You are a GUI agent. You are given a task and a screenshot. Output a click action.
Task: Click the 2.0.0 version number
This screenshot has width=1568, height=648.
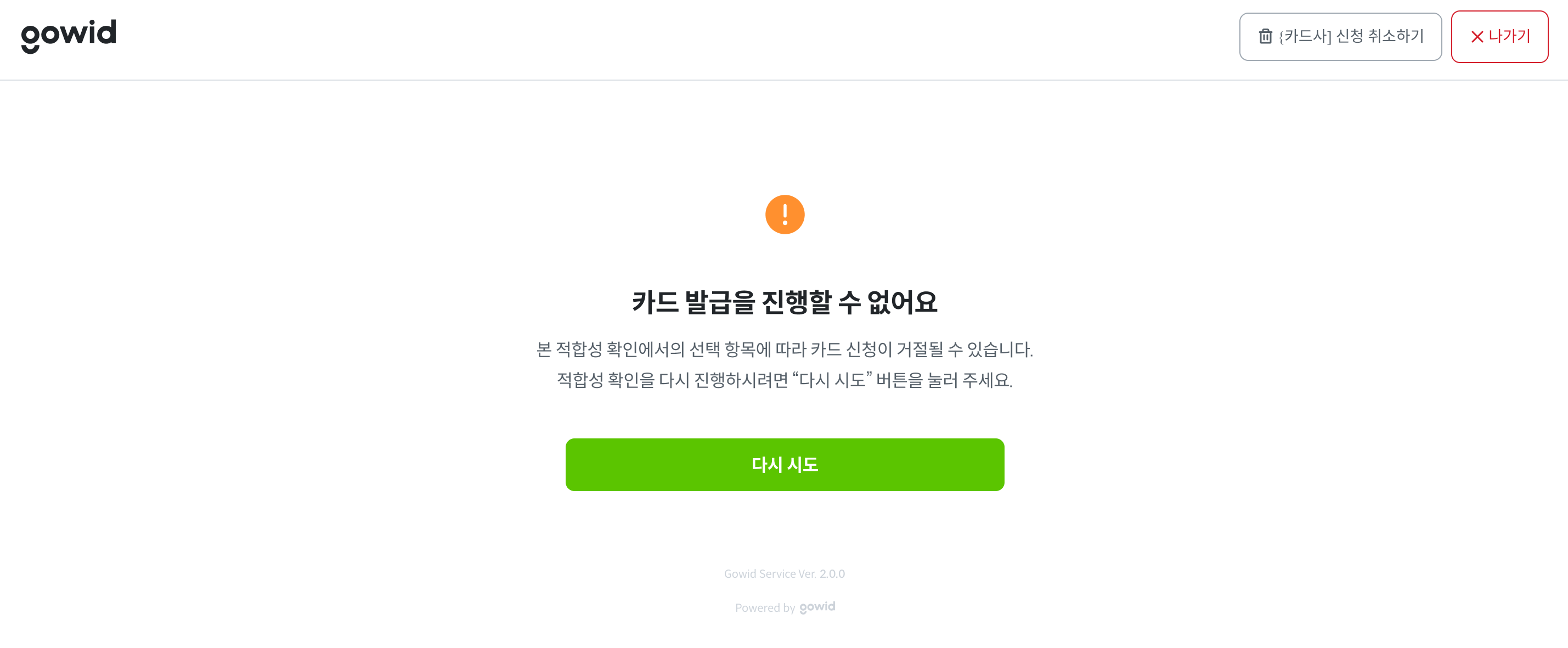click(832, 574)
